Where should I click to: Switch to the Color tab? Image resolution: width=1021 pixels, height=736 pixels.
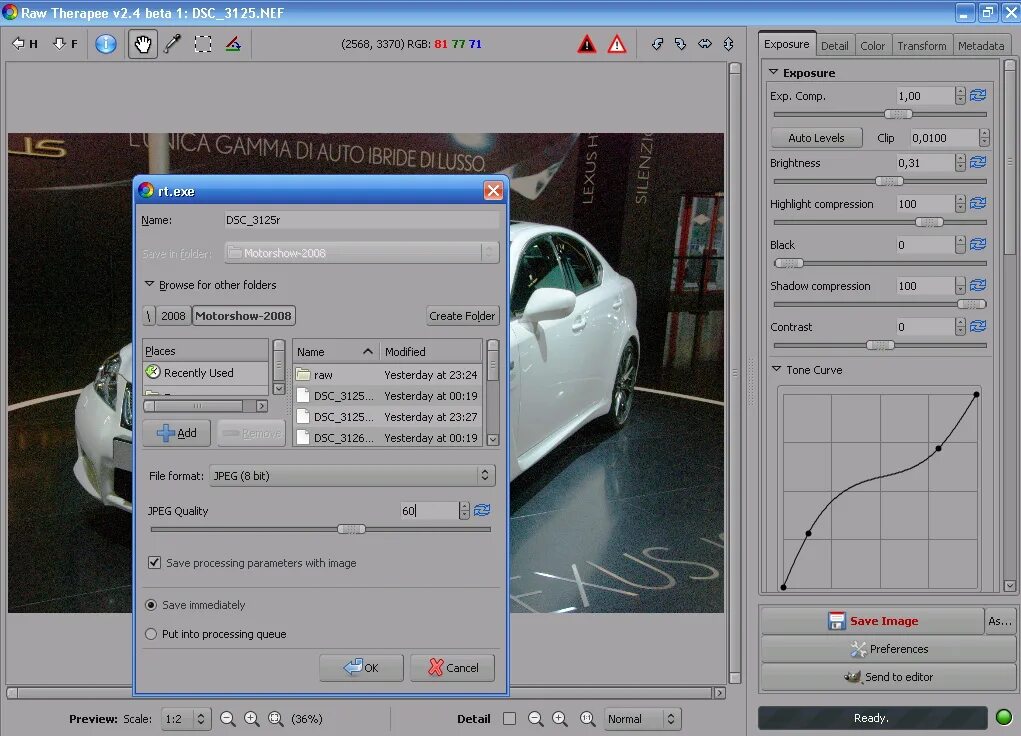pos(872,46)
